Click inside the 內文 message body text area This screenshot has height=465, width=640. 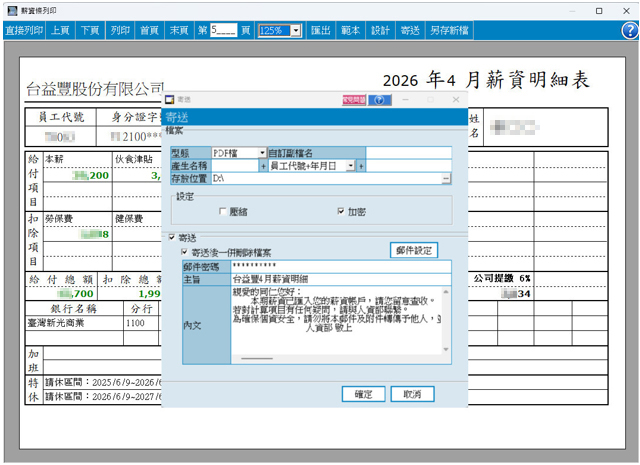[337, 321]
